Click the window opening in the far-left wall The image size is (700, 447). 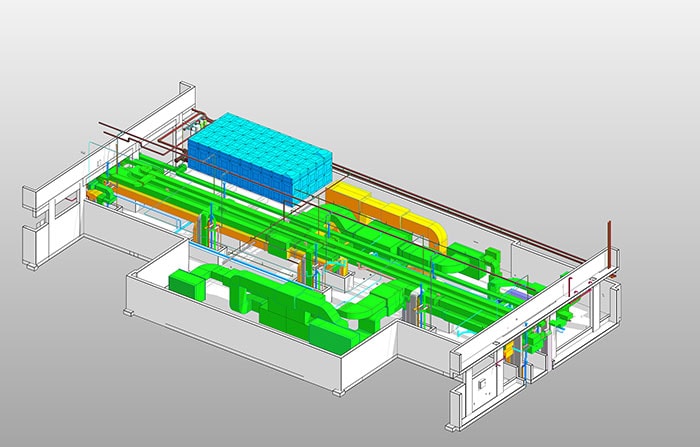(66, 212)
